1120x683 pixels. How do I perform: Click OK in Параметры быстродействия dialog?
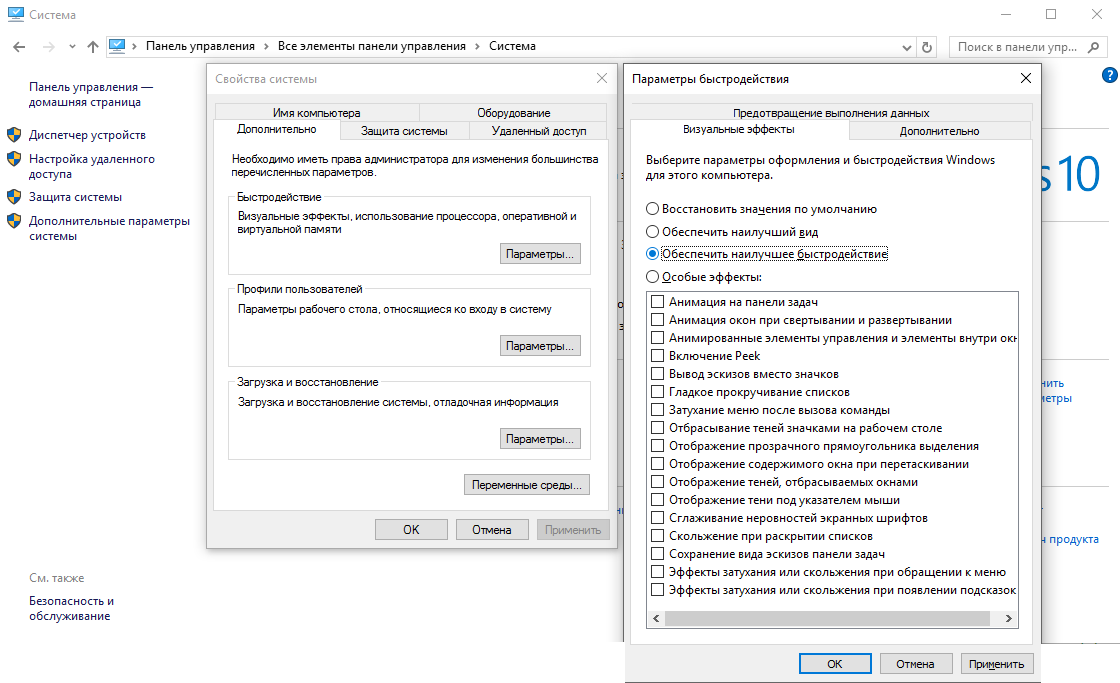click(835, 664)
